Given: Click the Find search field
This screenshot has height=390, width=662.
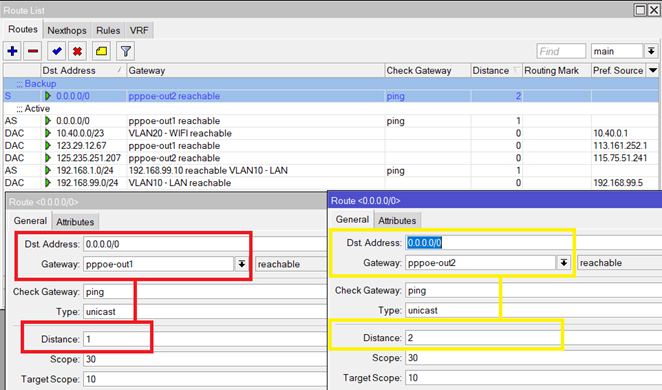Looking at the screenshot, I should point(561,51).
